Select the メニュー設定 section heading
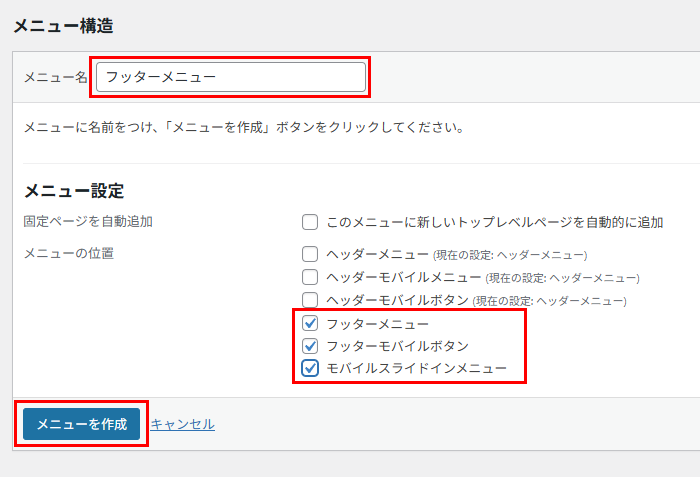This screenshot has width=700, height=477. (73, 191)
